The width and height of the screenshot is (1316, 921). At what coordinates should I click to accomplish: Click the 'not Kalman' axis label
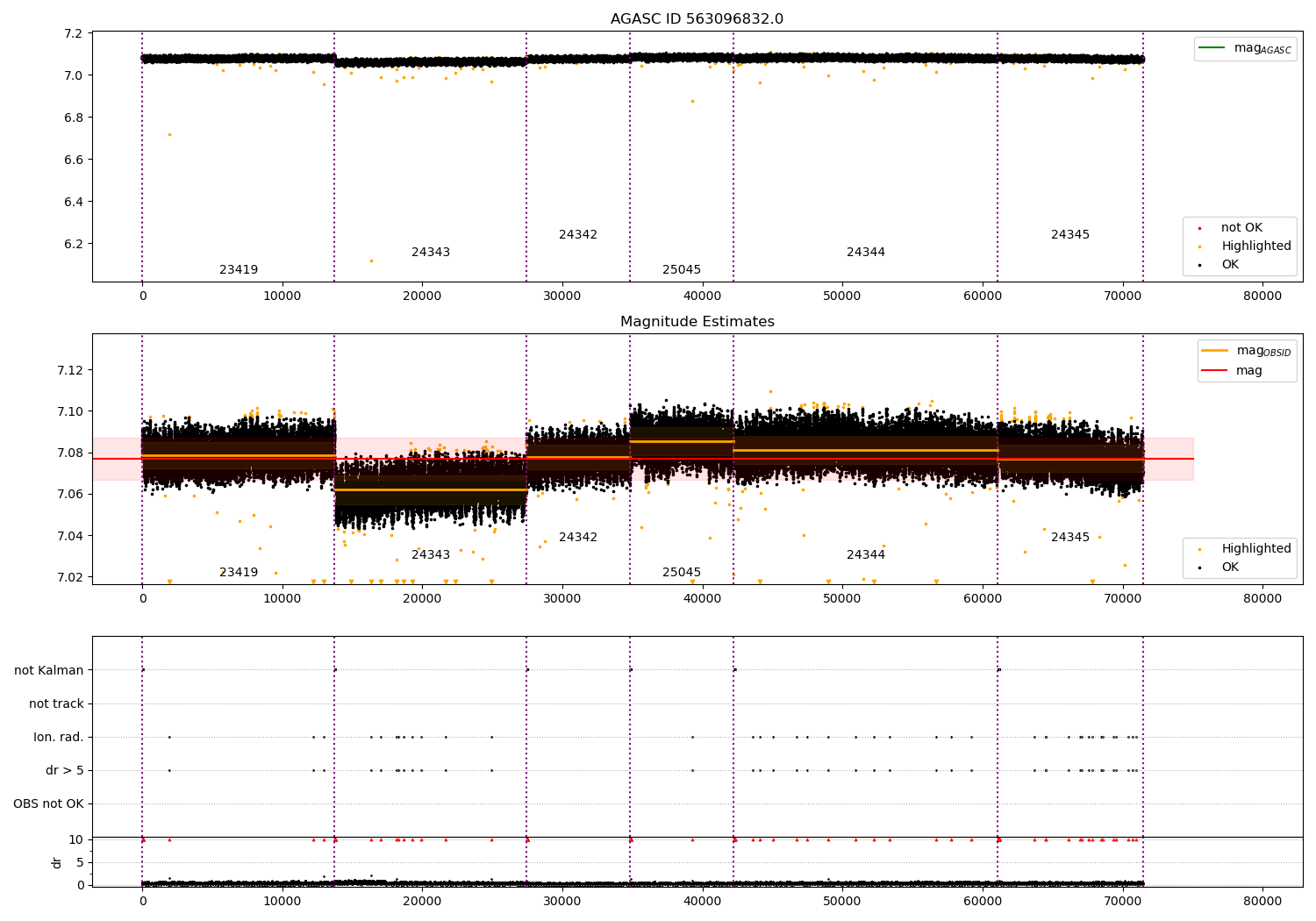pos(49,670)
